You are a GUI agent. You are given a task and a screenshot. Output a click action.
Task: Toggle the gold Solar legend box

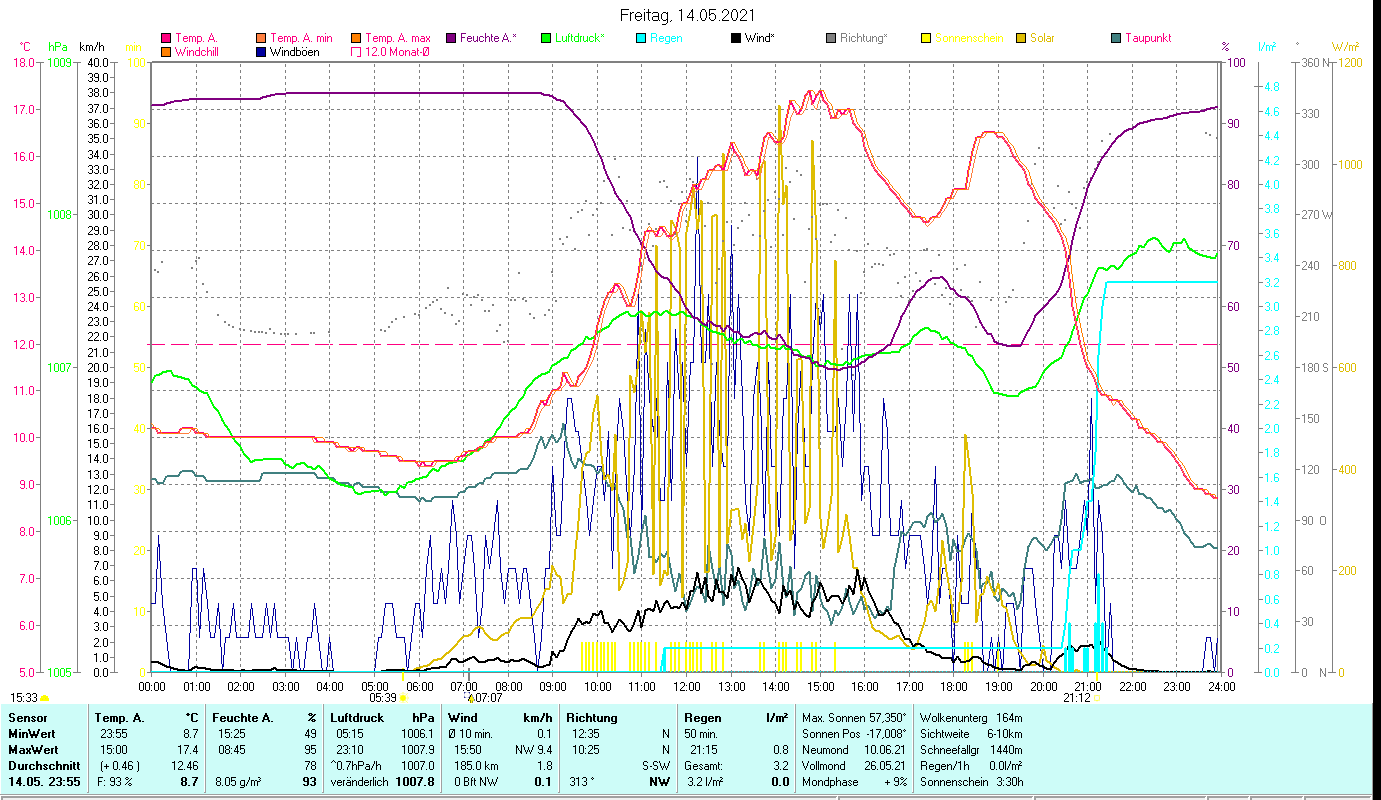coord(1021,38)
